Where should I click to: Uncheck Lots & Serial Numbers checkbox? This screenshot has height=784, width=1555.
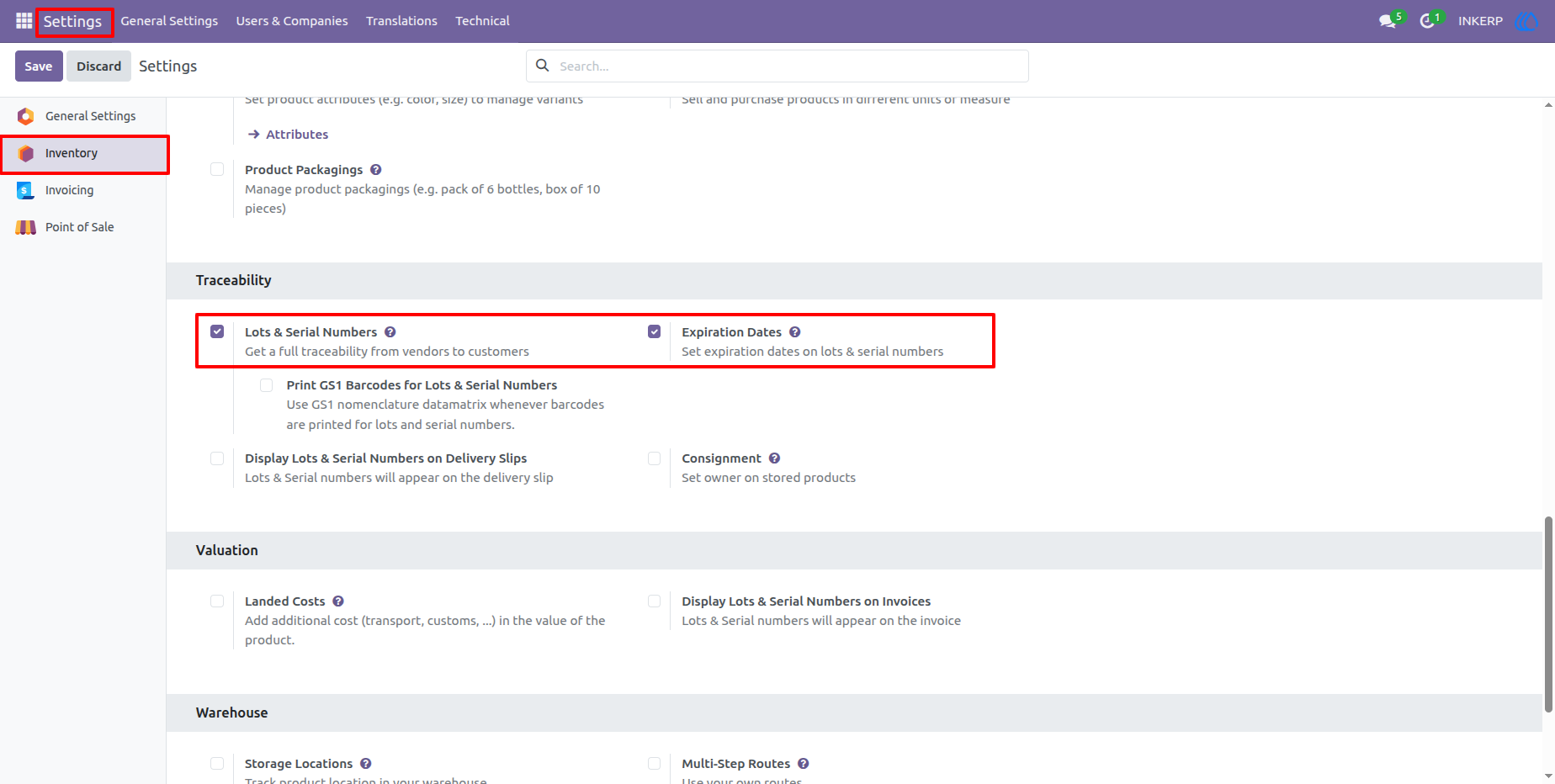pos(217,331)
